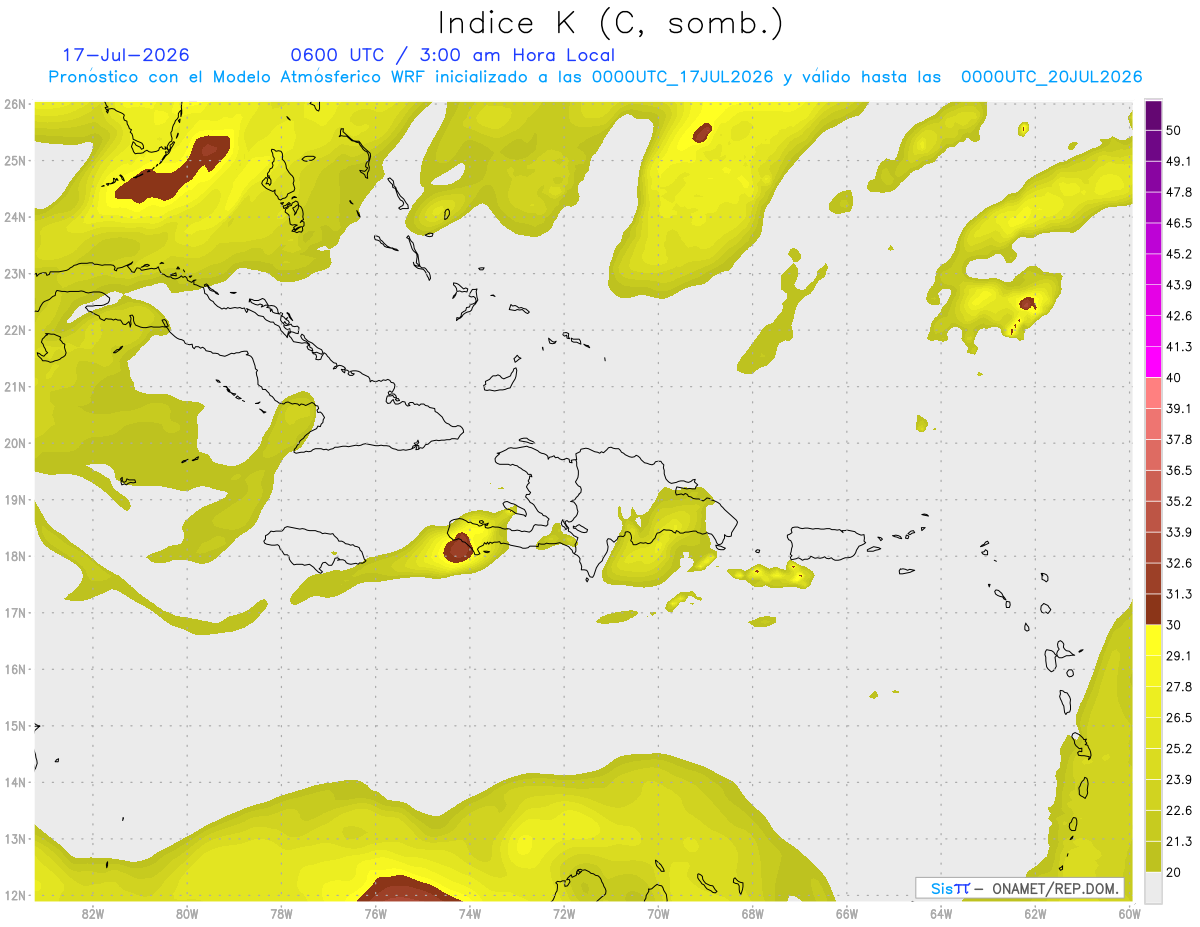The width and height of the screenshot is (1200, 927).
Task: Click the colorbar value '50'
Action: click(x=1175, y=130)
